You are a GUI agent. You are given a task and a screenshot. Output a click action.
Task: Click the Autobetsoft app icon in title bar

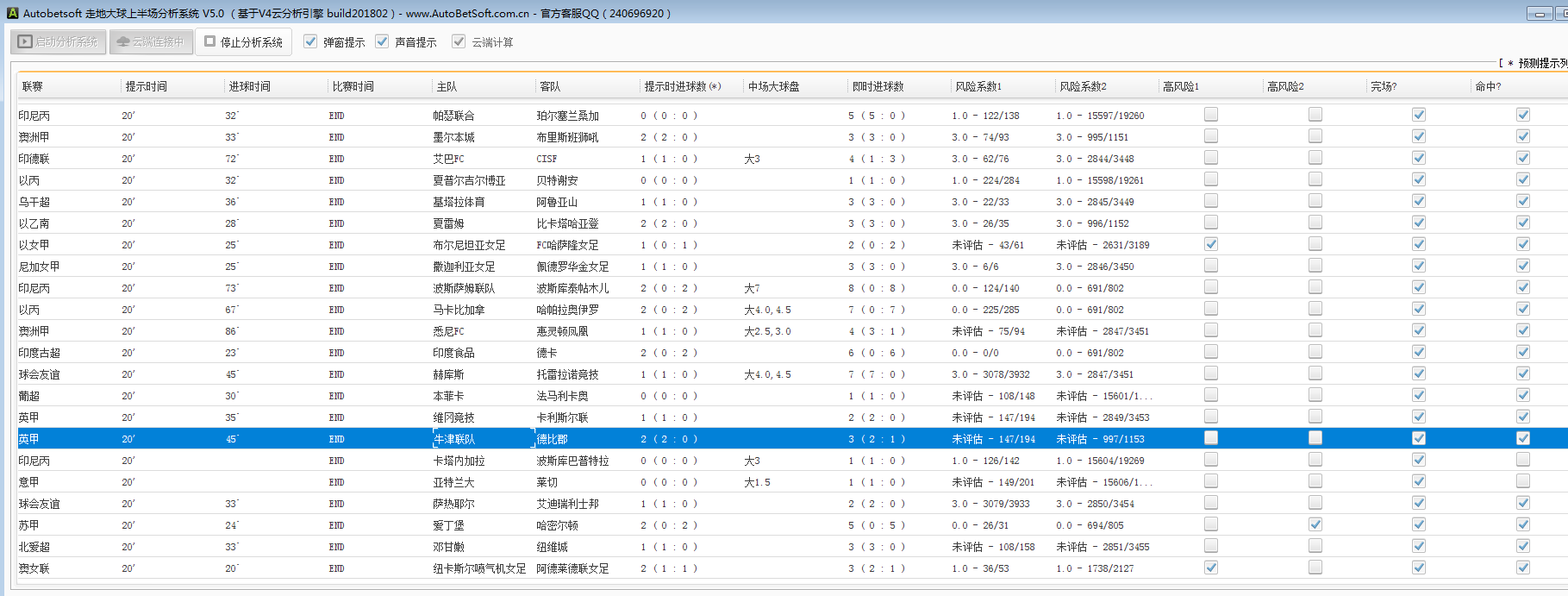pyautogui.click(x=12, y=13)
